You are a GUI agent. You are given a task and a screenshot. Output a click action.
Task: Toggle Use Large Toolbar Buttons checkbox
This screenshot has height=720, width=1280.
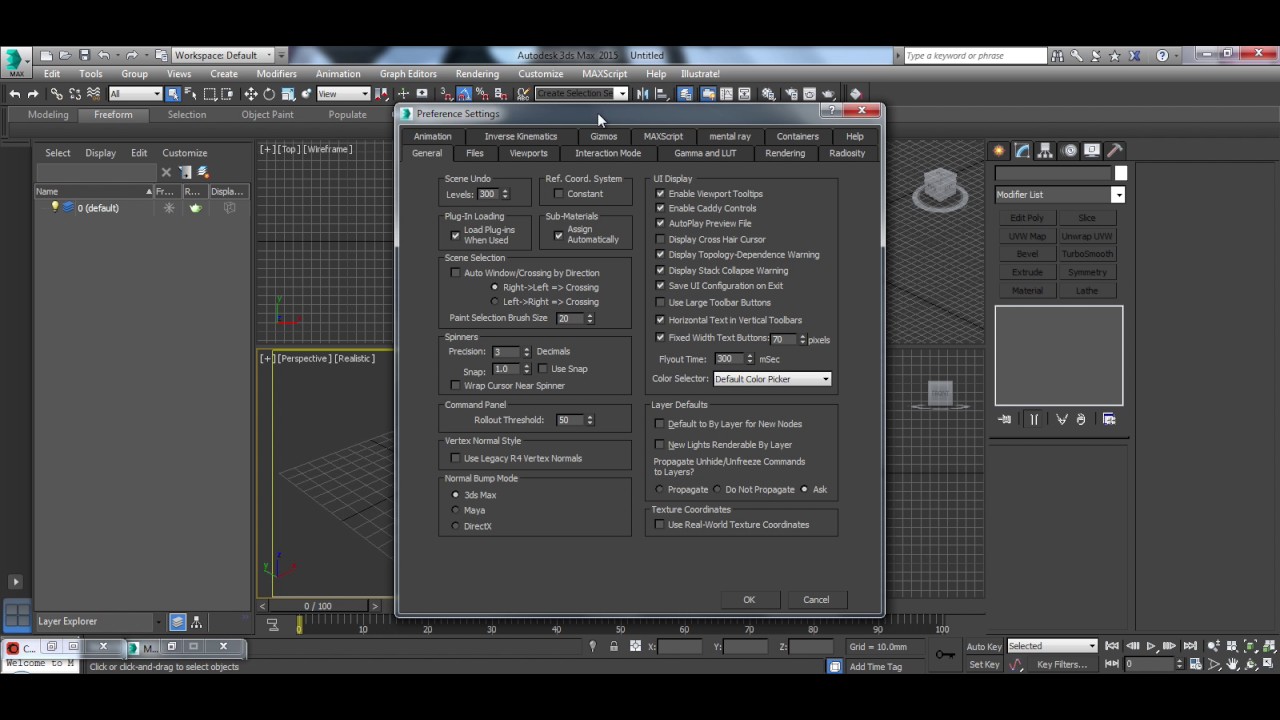660,302
